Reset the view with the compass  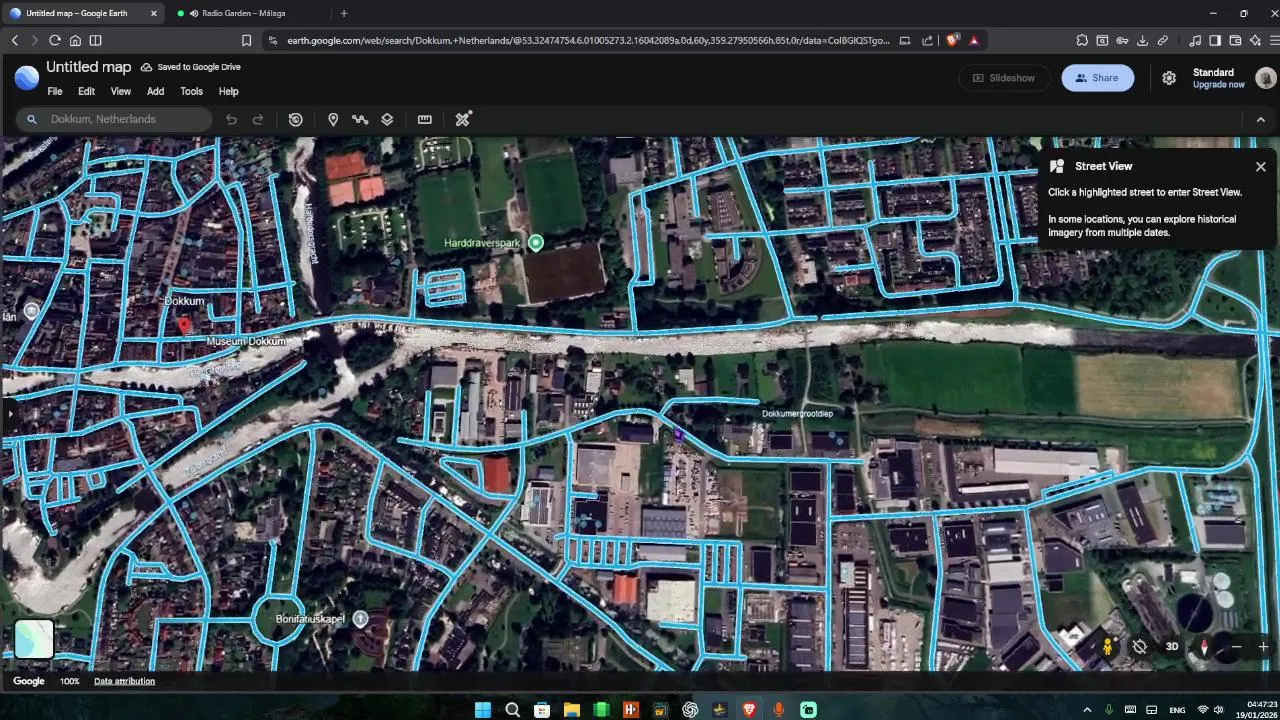[x=1204, y=647]
